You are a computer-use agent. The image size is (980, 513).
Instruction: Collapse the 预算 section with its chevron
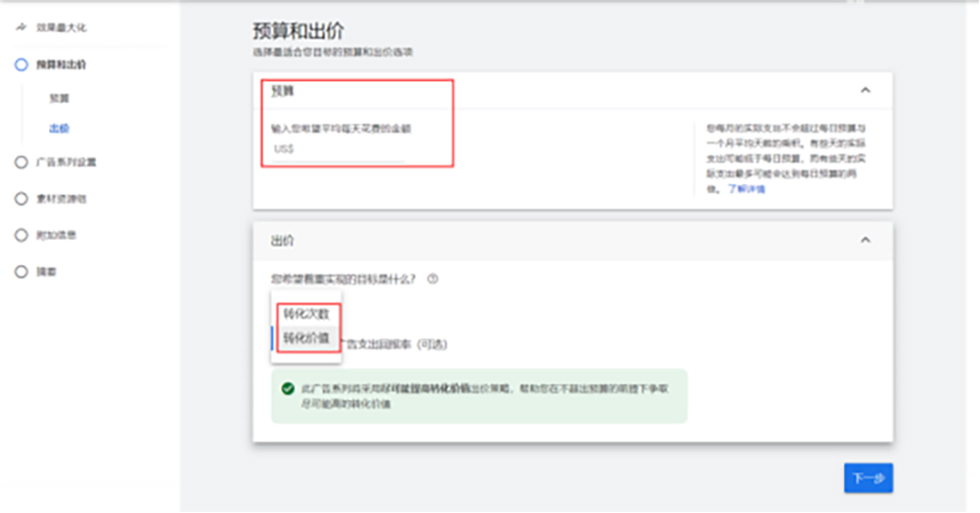click(865, 90)
